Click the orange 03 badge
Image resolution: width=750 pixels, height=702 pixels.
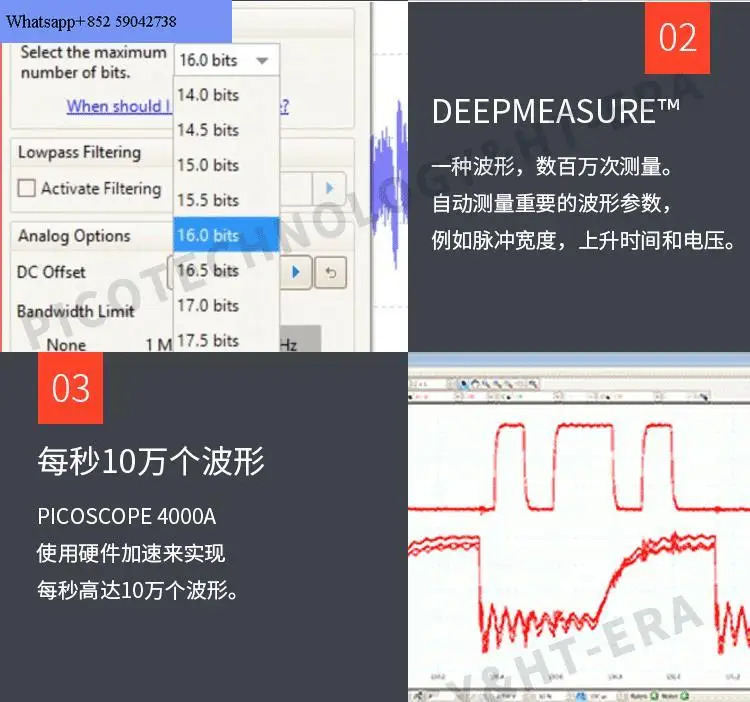[x=70, y=388]
